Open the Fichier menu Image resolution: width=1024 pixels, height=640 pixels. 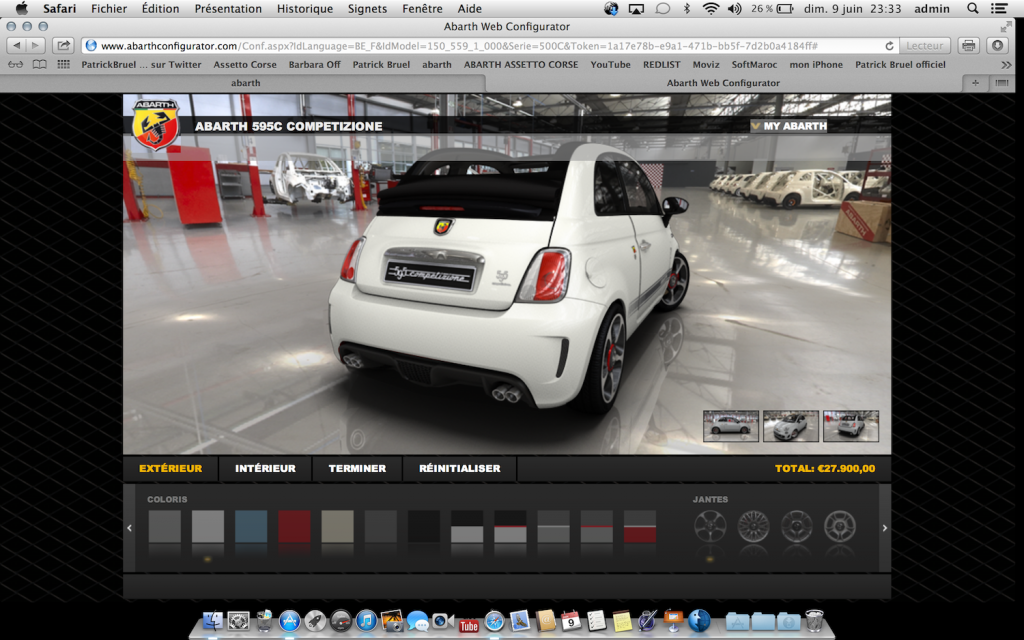pos(109,8)
